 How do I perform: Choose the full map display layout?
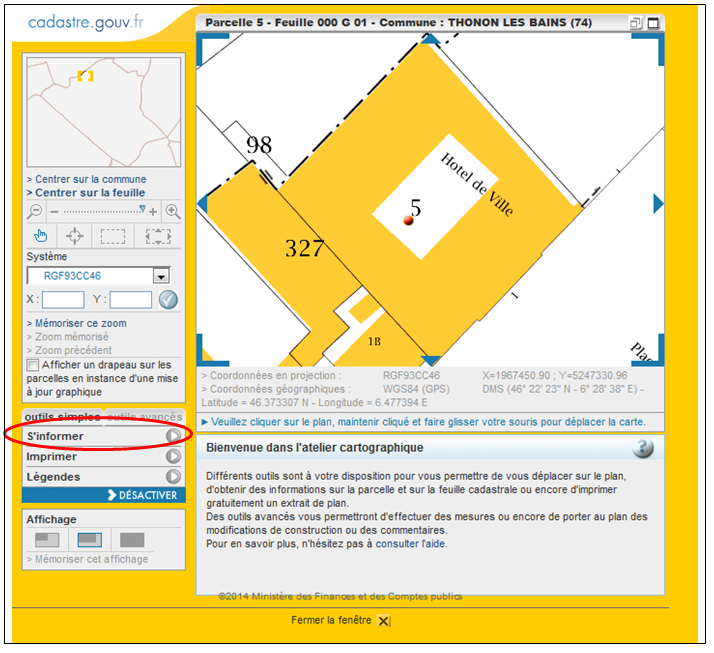pyautogui.click(x=132, y=540)
